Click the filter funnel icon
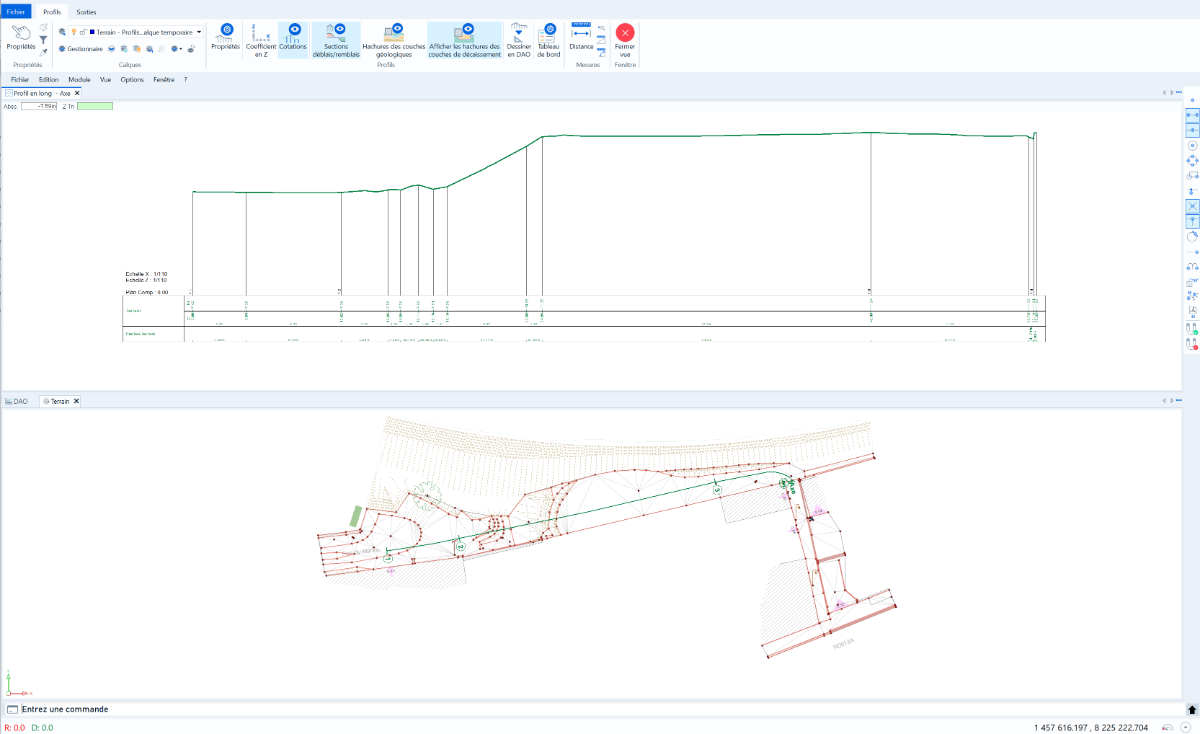1200x734 pixels. pos(44,39)
